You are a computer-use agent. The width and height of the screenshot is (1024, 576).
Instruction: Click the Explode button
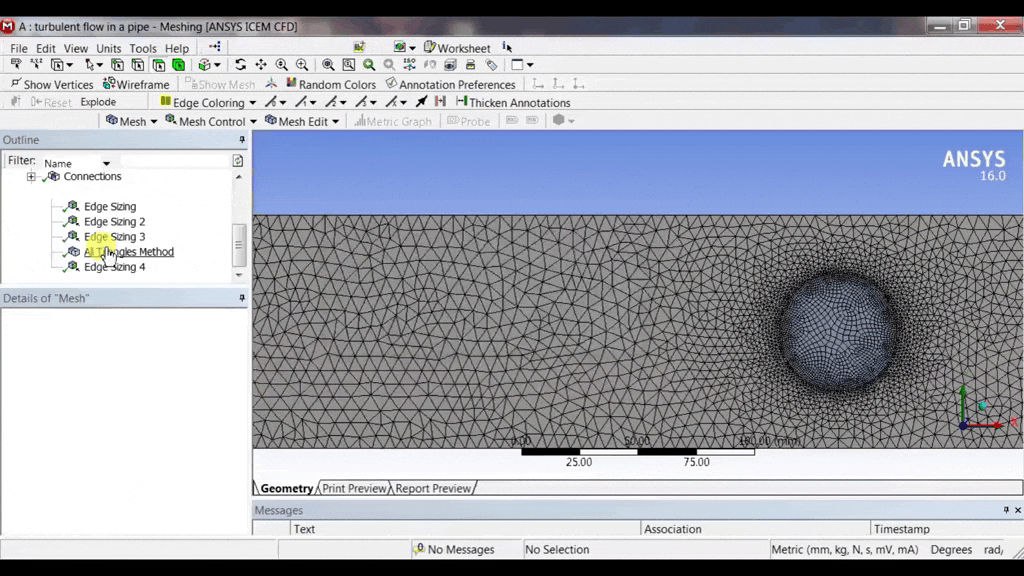point(98,102)
